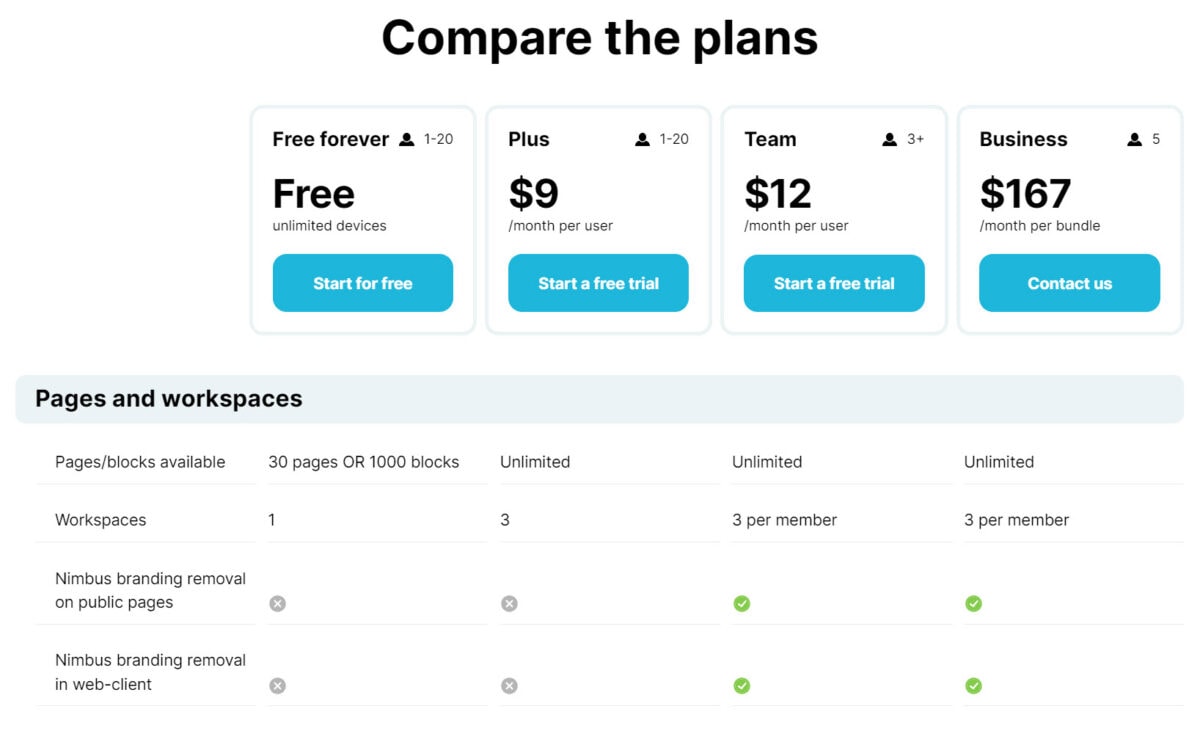This screenshot has width=1200, height=731.
Task: Click cross icon for Plus web-client branding removal
Action: point(509,686)
